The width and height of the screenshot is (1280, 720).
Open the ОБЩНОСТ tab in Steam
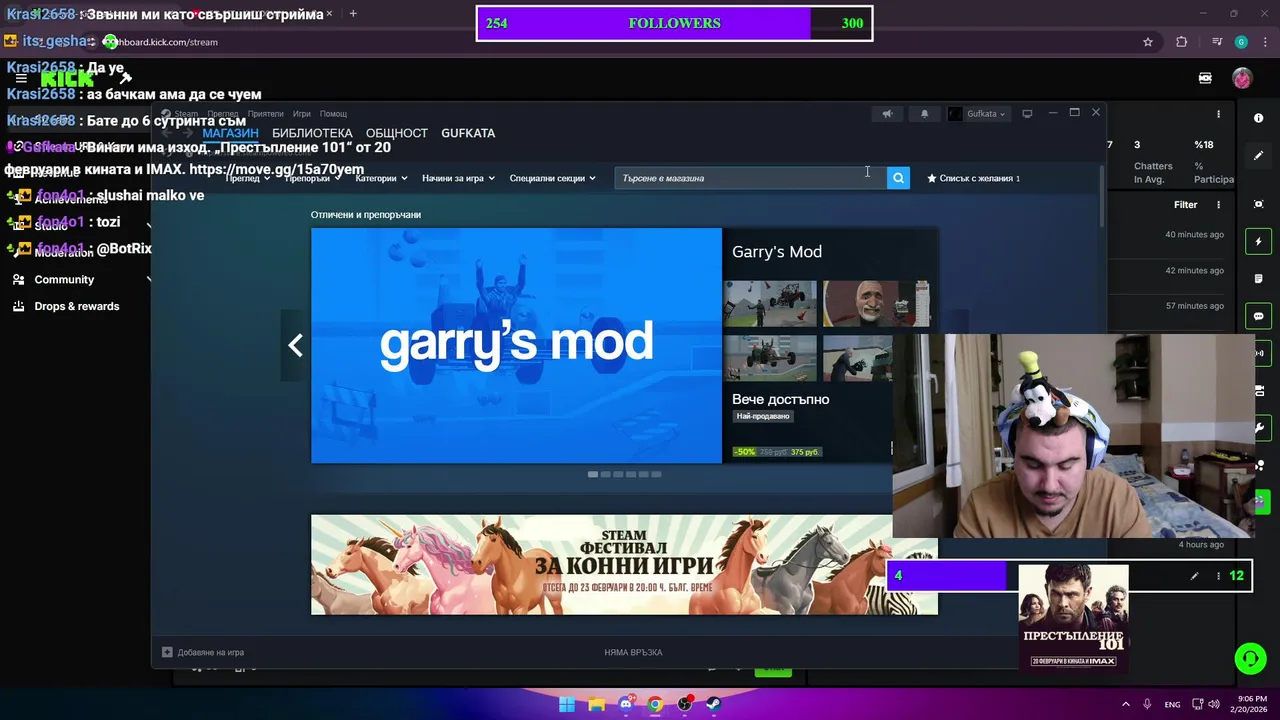pos(397,133)
